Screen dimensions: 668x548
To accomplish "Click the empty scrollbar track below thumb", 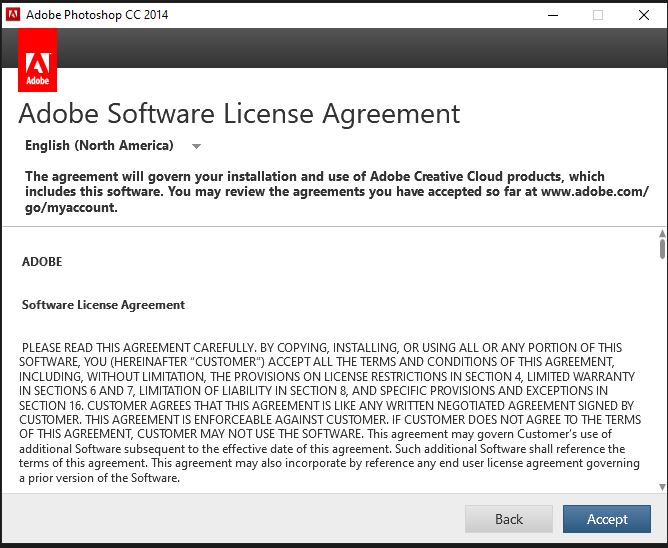I will [661, 380].
